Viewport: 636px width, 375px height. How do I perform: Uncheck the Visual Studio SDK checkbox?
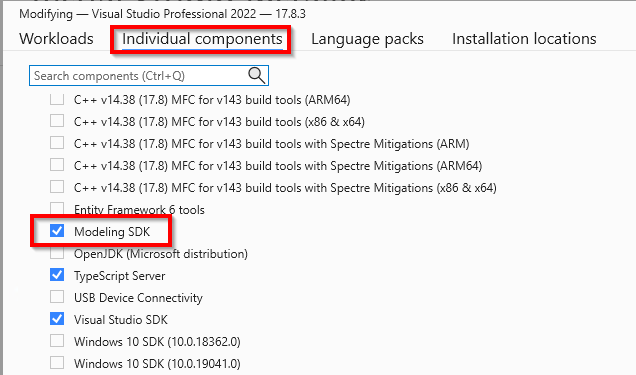pyautogui.click(x=57, y=319)
